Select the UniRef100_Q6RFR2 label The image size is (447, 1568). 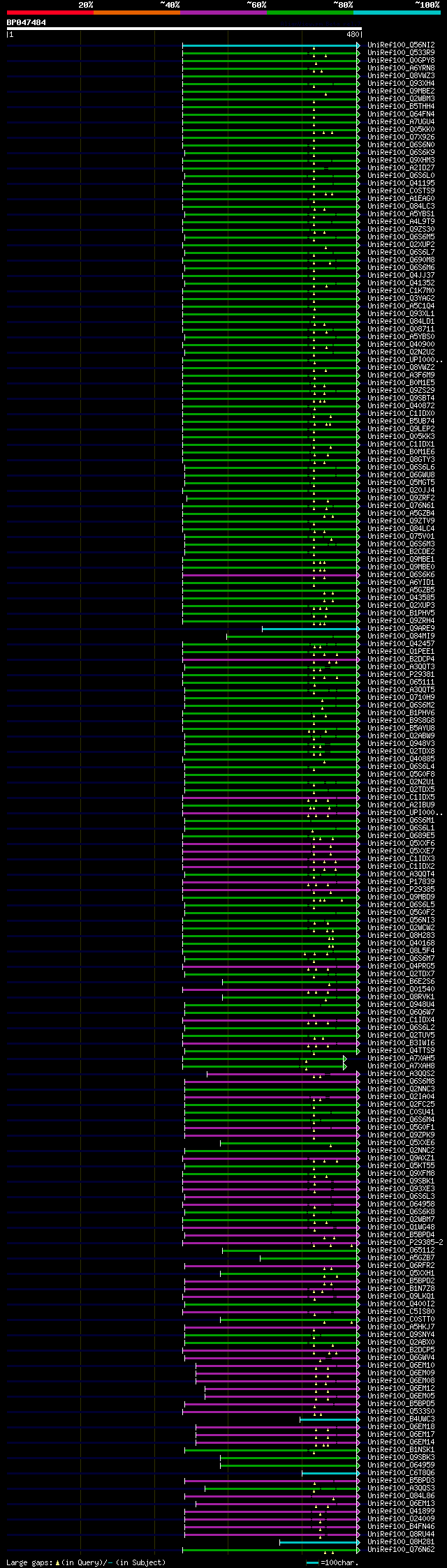pyautogui.click(x=401, y=1265)
